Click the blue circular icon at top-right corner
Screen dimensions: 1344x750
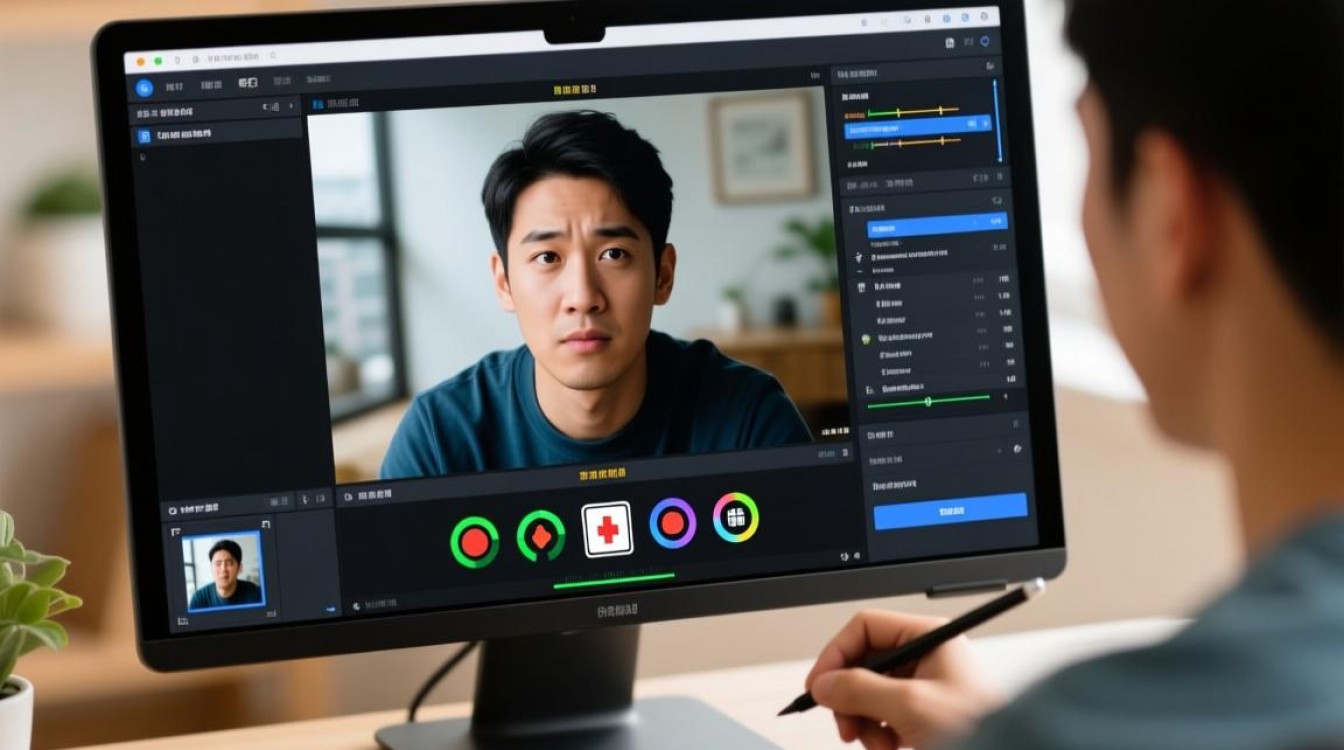point(984,41)
